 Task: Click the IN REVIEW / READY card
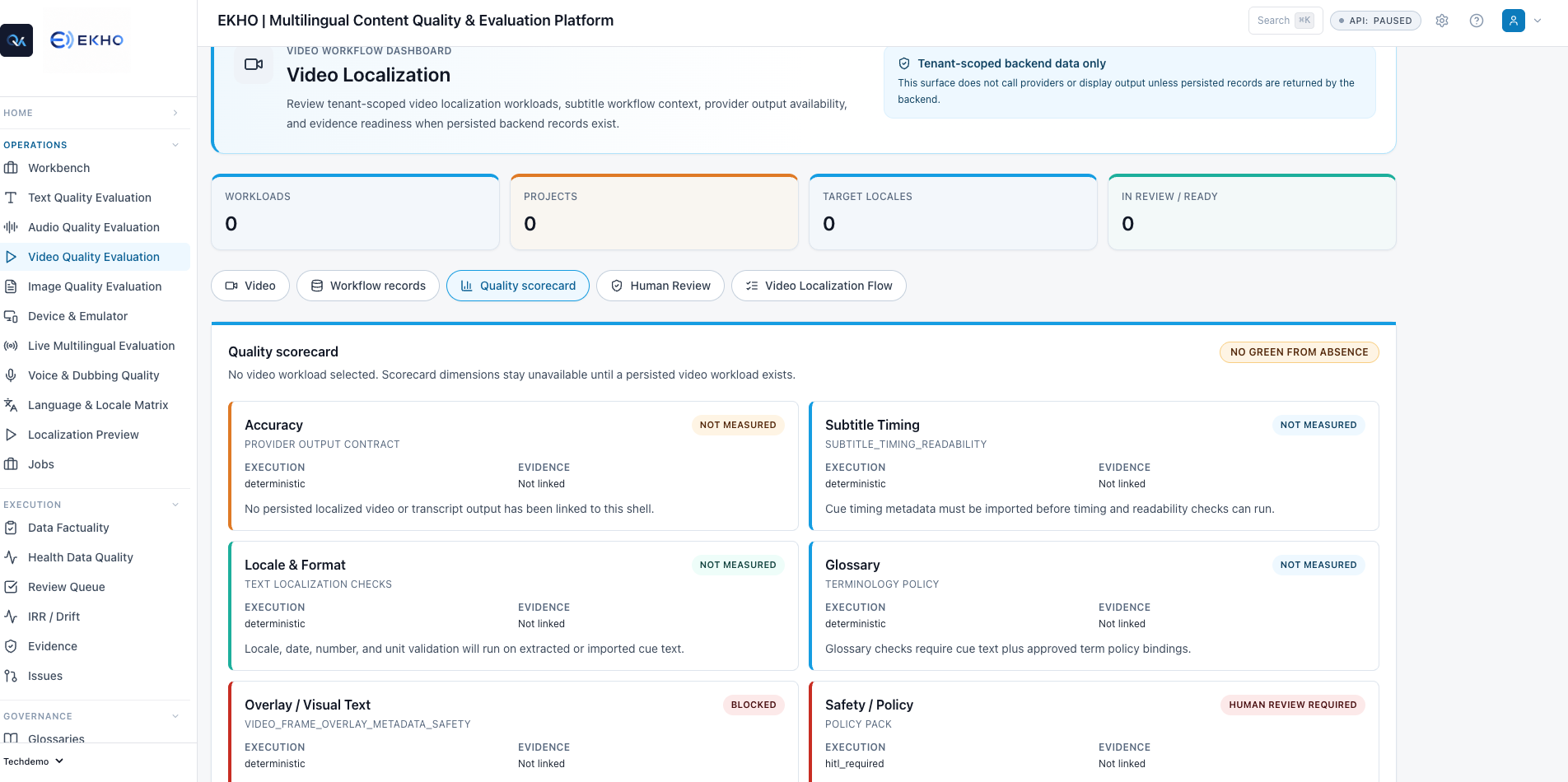coord(1253,212)
